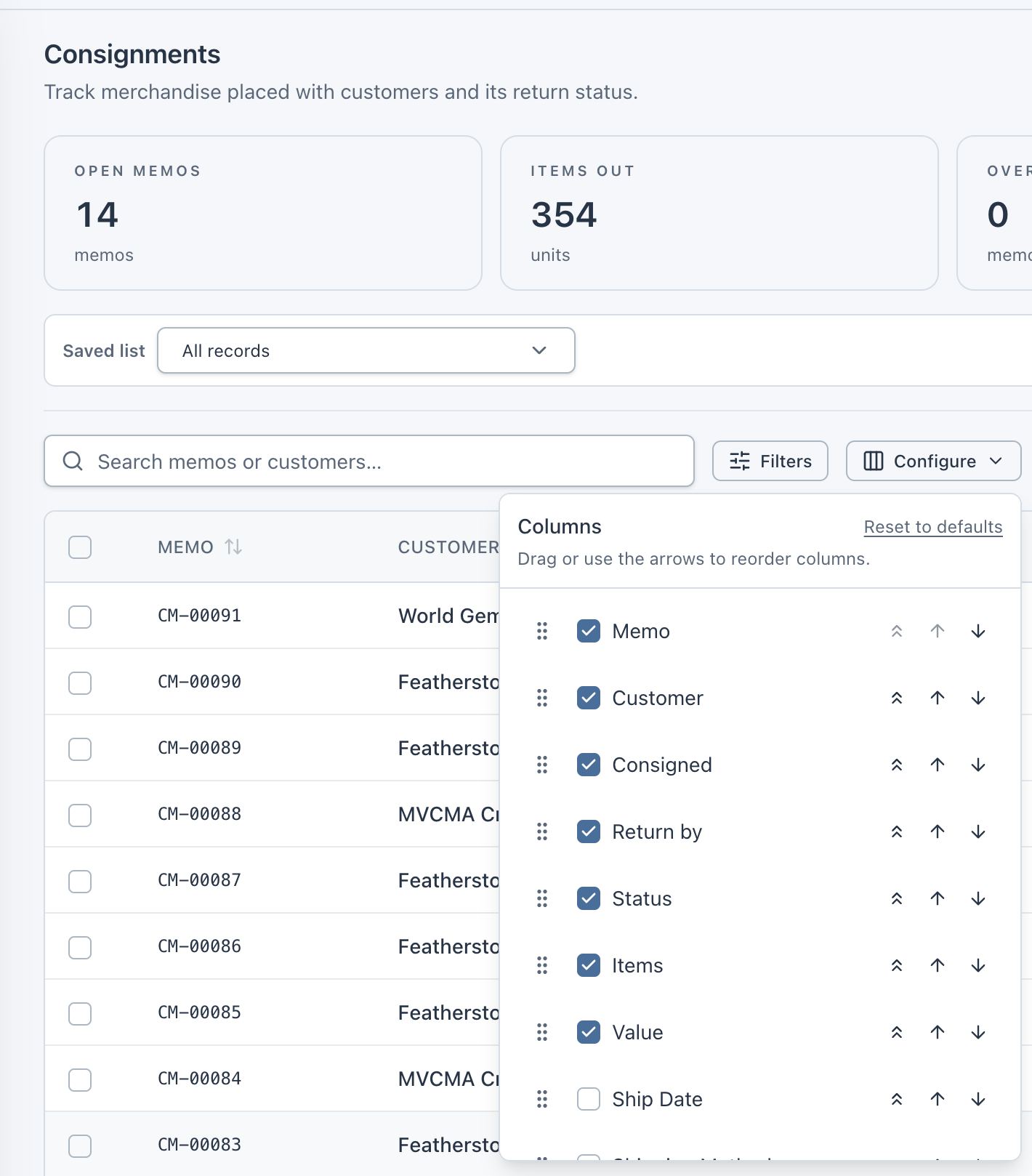Image resolution: width=1032 pixels, height=1176 pixels.
Task: Click the Items Out summary card
Action: pyautogui.click(x=719, y=213)
